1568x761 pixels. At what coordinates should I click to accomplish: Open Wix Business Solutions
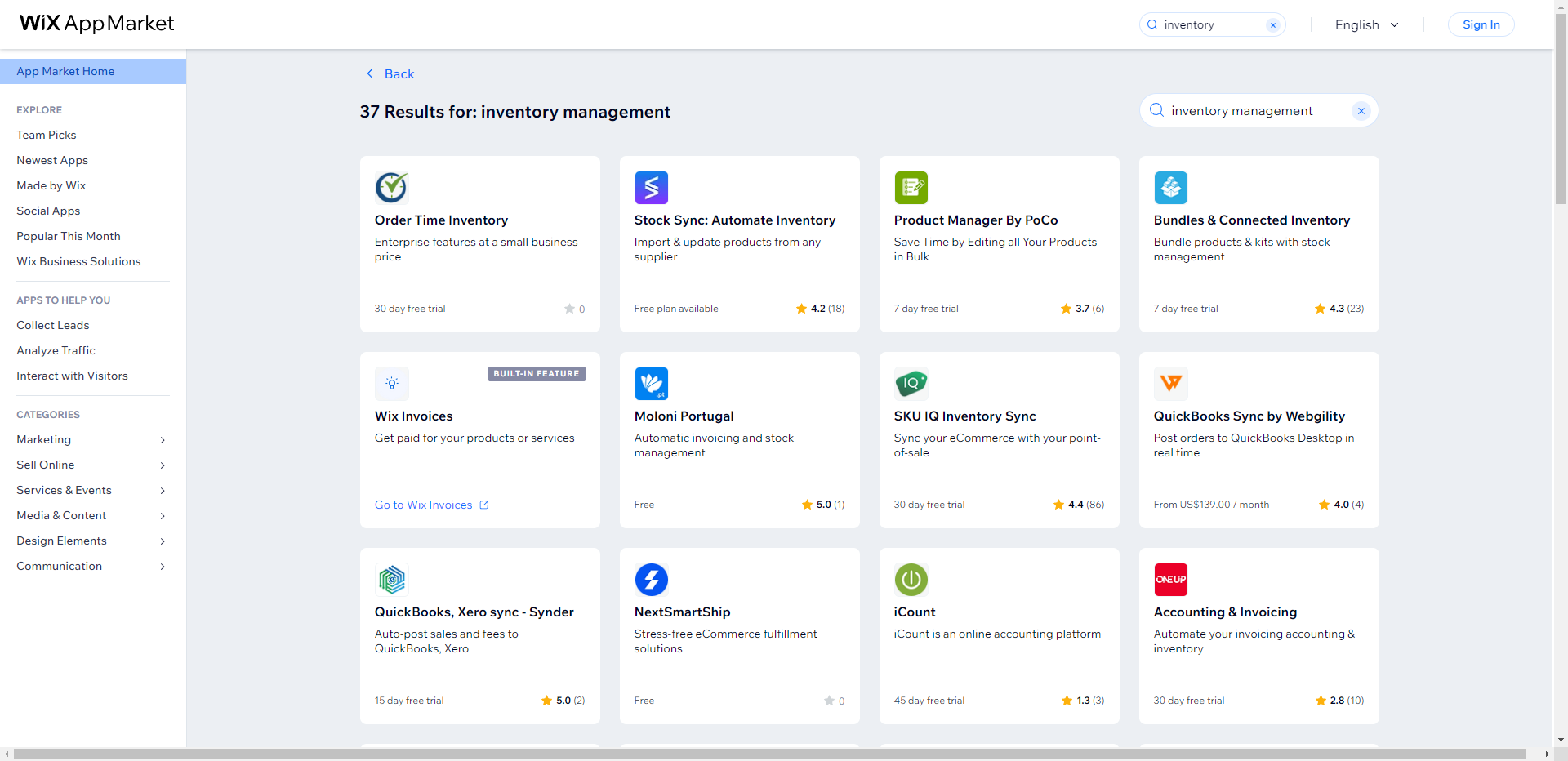click(x=78, y=261)
